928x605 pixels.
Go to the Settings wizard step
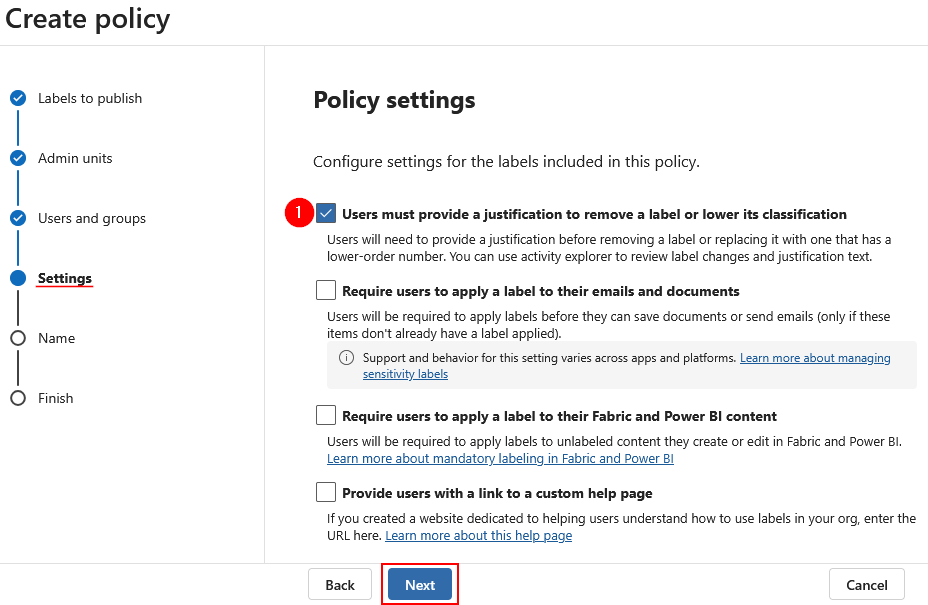(64, 278)
